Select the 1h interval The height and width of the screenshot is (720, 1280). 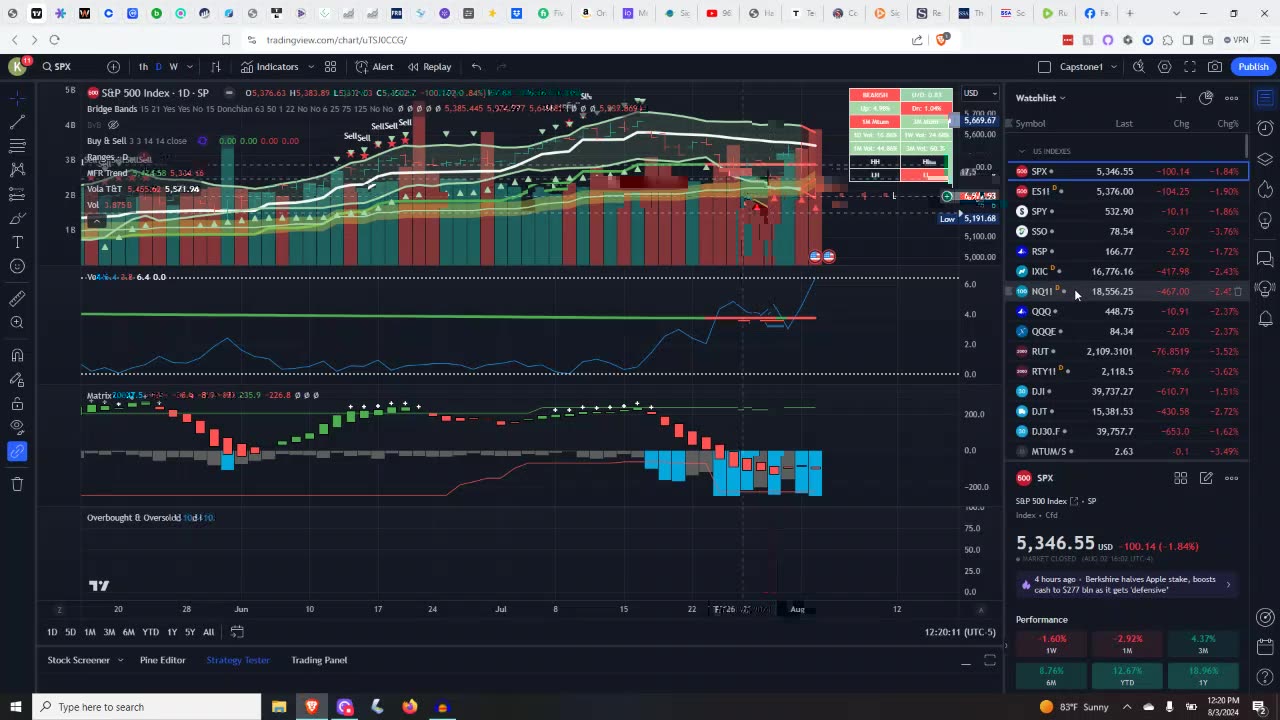coord(143,67)
